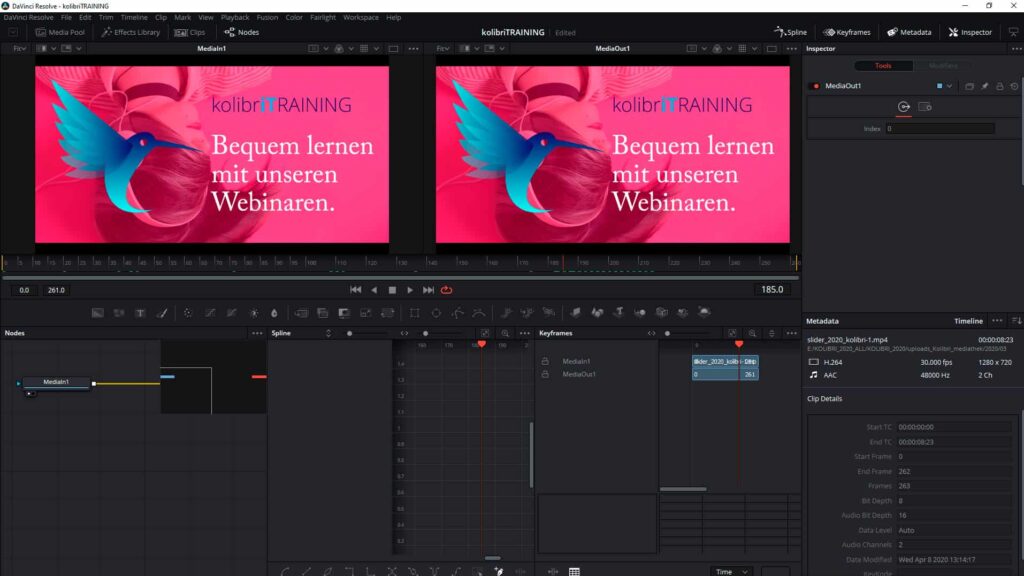Viewport: 1024px width, 576px height.
Task: Click the render end field showing 261.0
Action: point(56,290)
